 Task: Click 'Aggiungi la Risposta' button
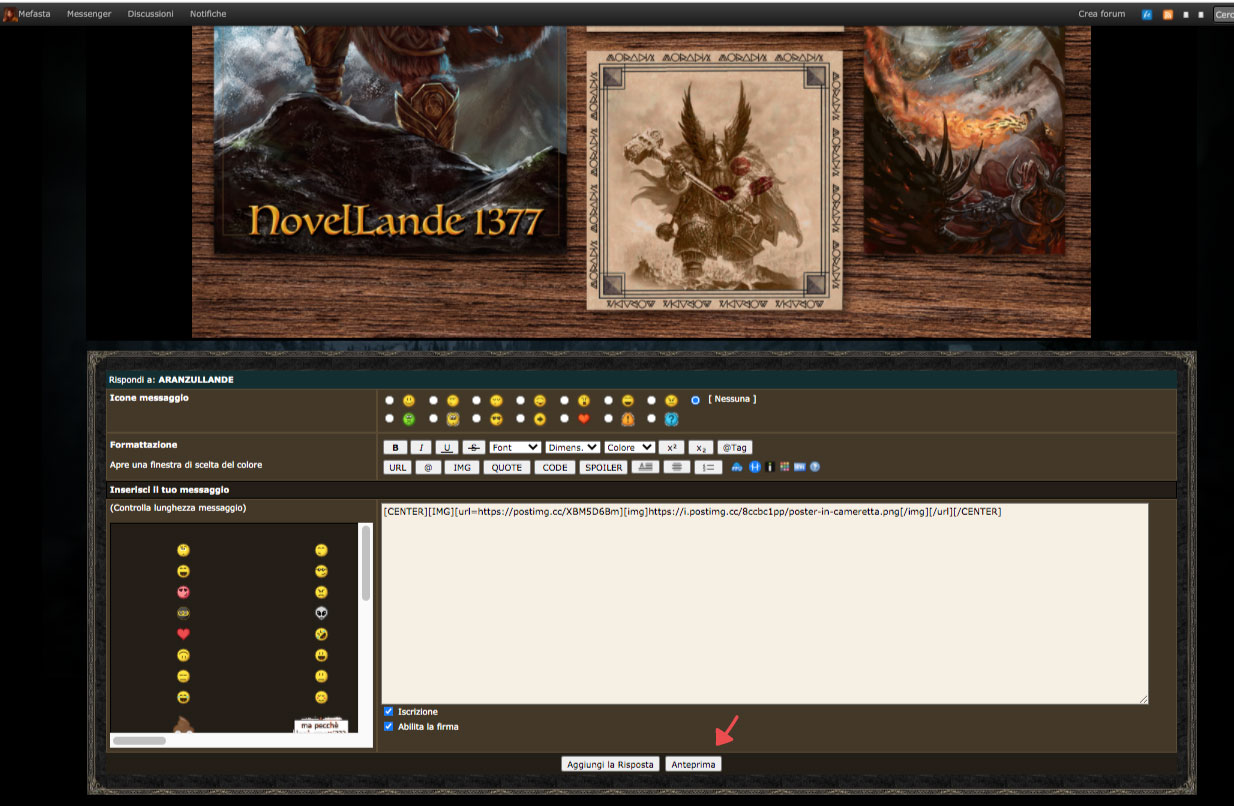click(609, 764)
